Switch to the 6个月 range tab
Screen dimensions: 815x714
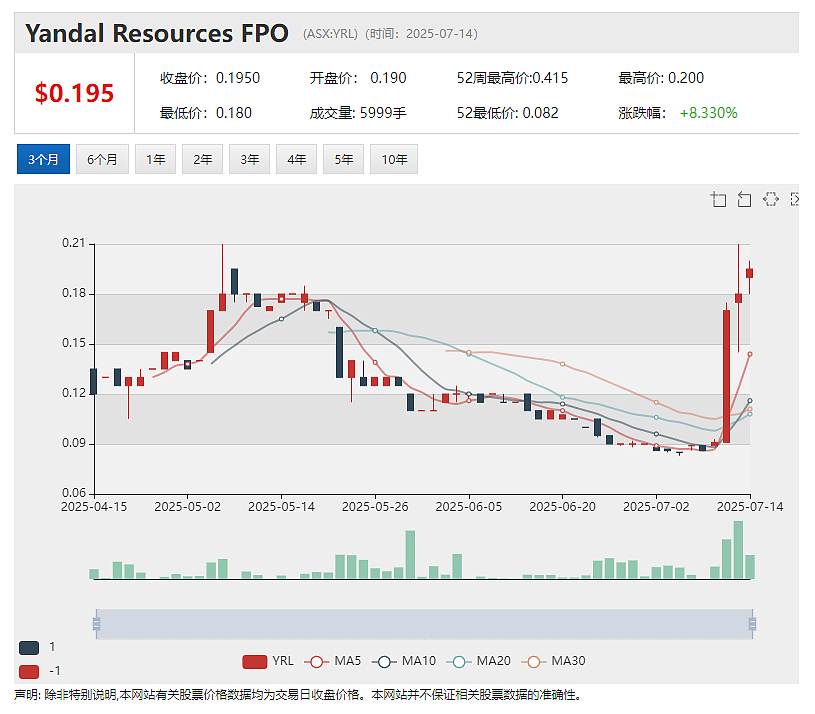click(x=102, y=159)
